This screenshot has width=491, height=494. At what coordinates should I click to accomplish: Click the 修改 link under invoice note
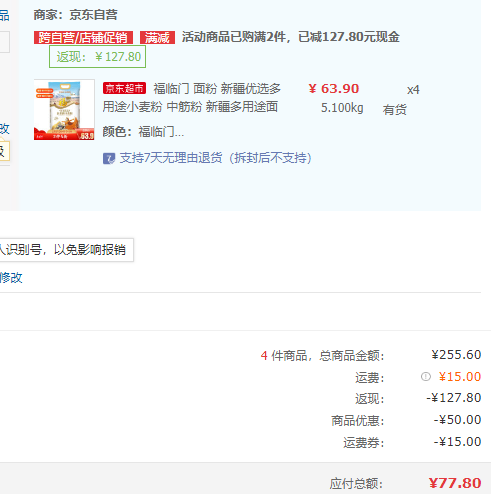click(x=11, y=278)
